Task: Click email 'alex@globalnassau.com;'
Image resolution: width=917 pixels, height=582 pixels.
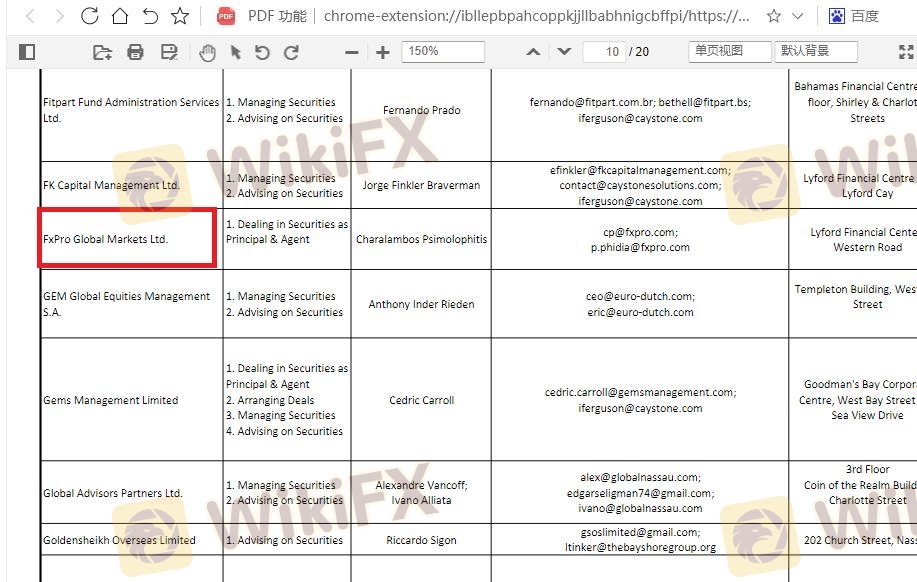Action: click(640, 477)
